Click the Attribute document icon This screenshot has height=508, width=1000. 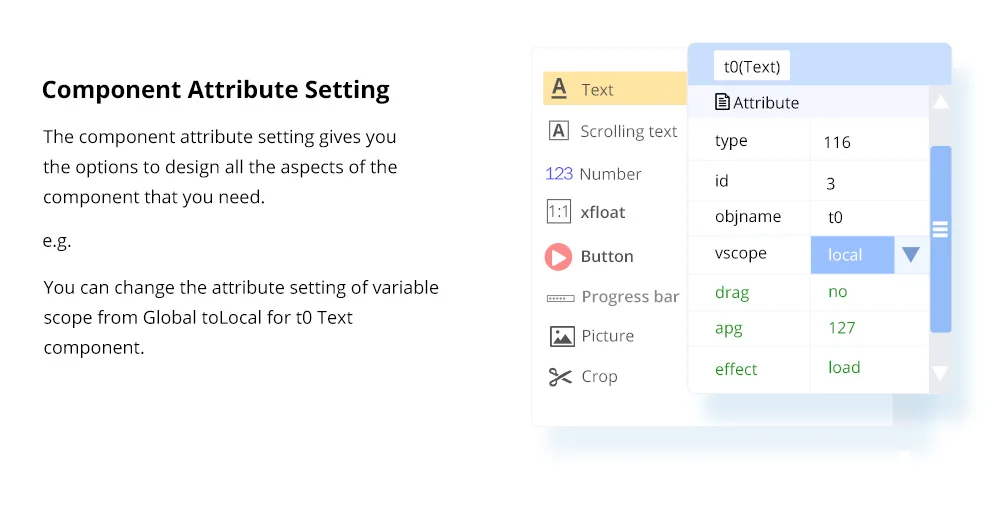(x=722, y=102)
